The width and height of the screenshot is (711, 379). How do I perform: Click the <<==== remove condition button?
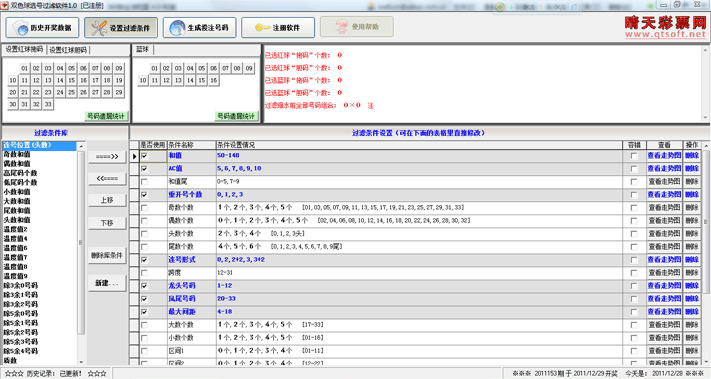coord(107,179)
